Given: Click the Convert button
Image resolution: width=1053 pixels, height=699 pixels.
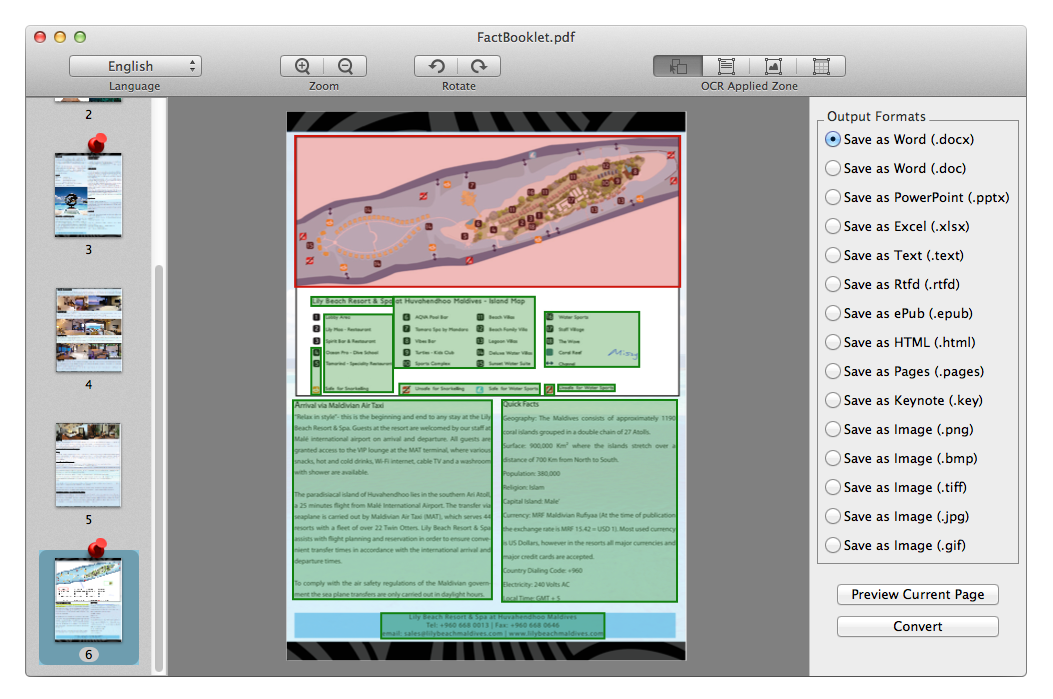Looking at the screenshot, I should point(917,626).
